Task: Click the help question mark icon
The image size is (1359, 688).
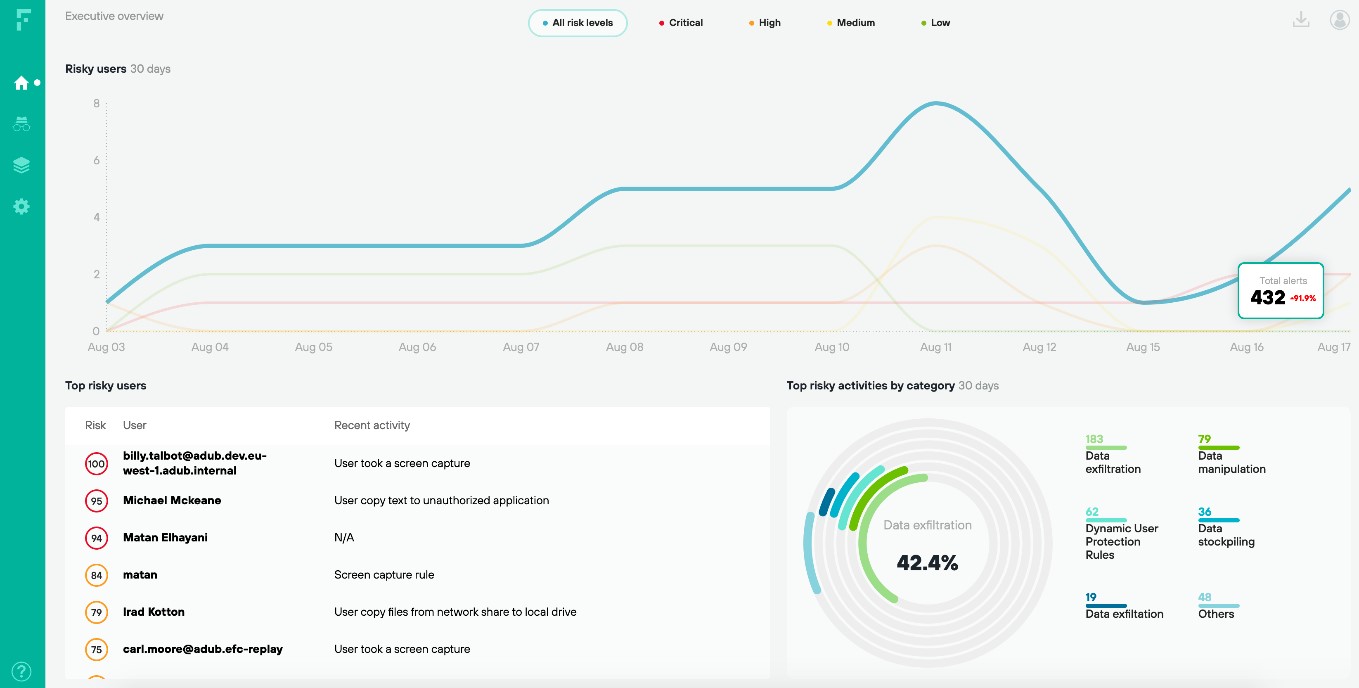Action: (22, 671)
